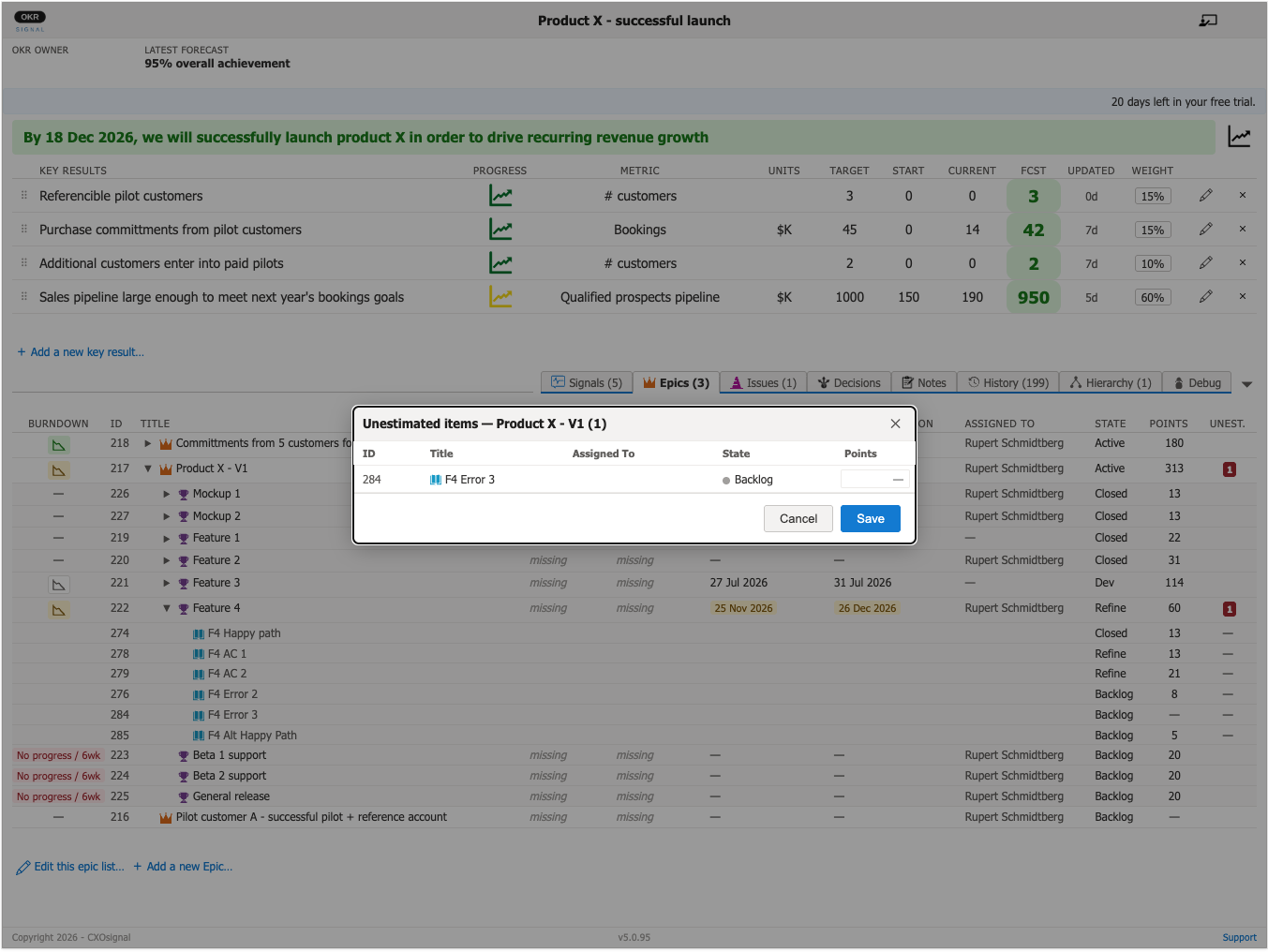Open Hierarchy (1) tab
This screenshot has width=1268, height=952.
[x=1111, y=382]
